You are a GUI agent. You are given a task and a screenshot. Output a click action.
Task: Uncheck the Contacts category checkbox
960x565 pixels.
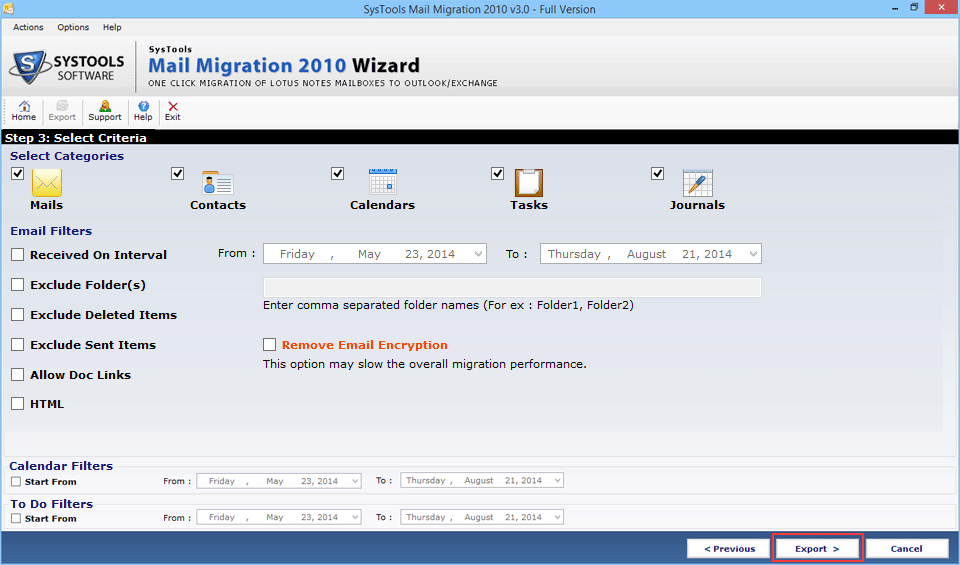coord(178,174)
